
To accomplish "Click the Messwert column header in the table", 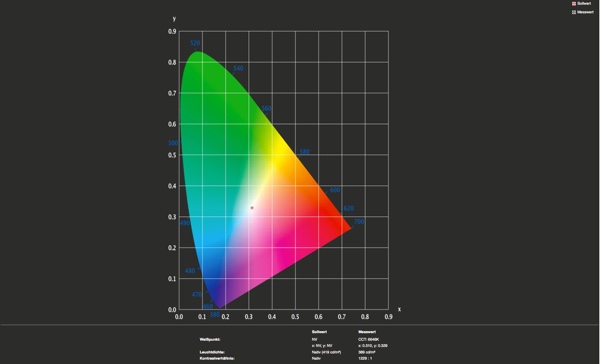I will (x=367, y=332).
